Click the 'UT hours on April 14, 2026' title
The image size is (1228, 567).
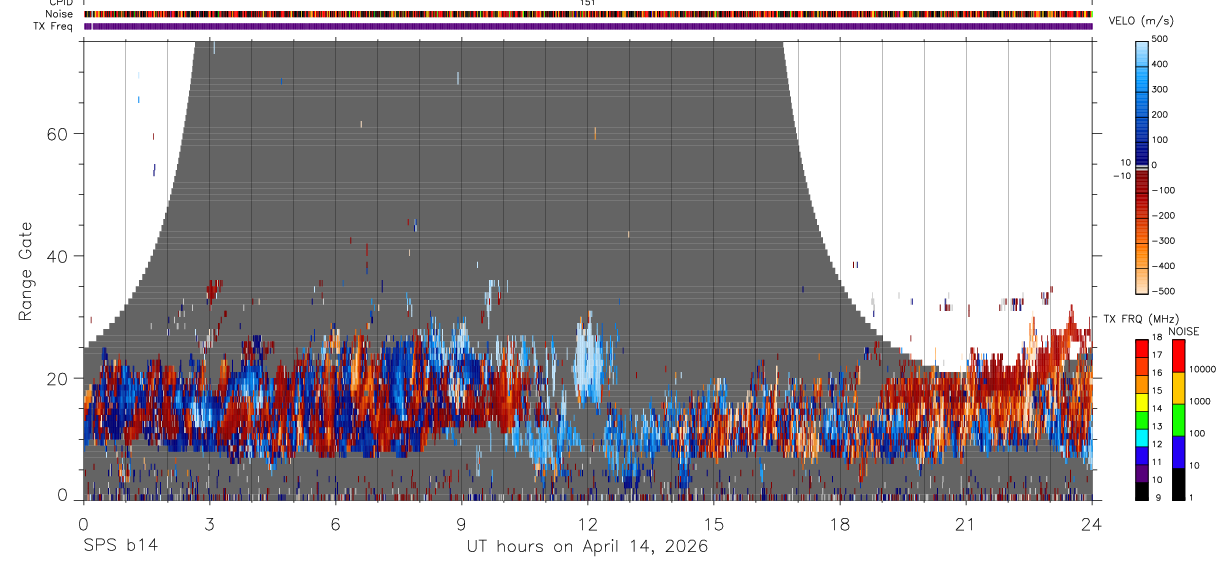587,546
